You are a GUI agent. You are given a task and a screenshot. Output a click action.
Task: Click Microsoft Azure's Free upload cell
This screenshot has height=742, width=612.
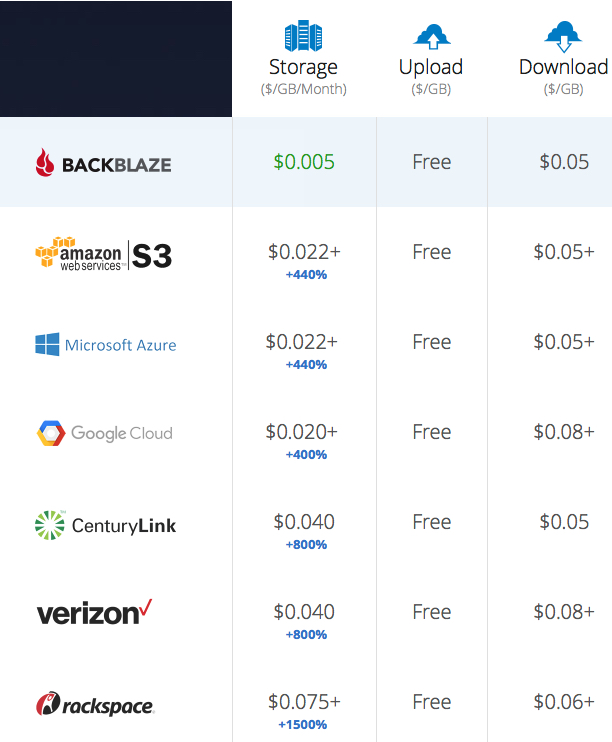[x=432, y=342]
